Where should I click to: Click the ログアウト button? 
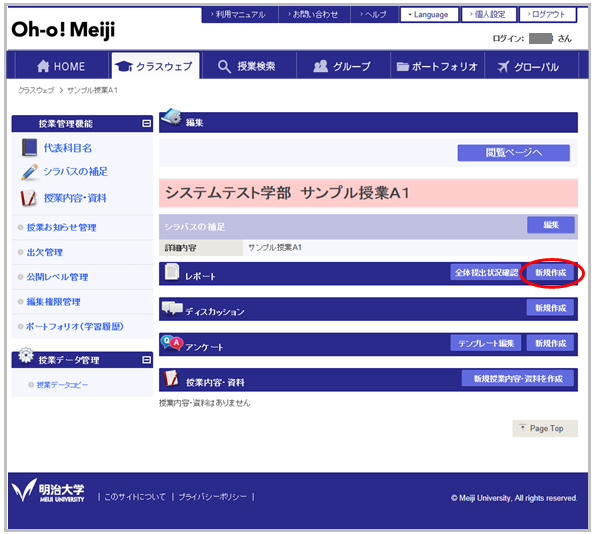[x=548, y=14]
